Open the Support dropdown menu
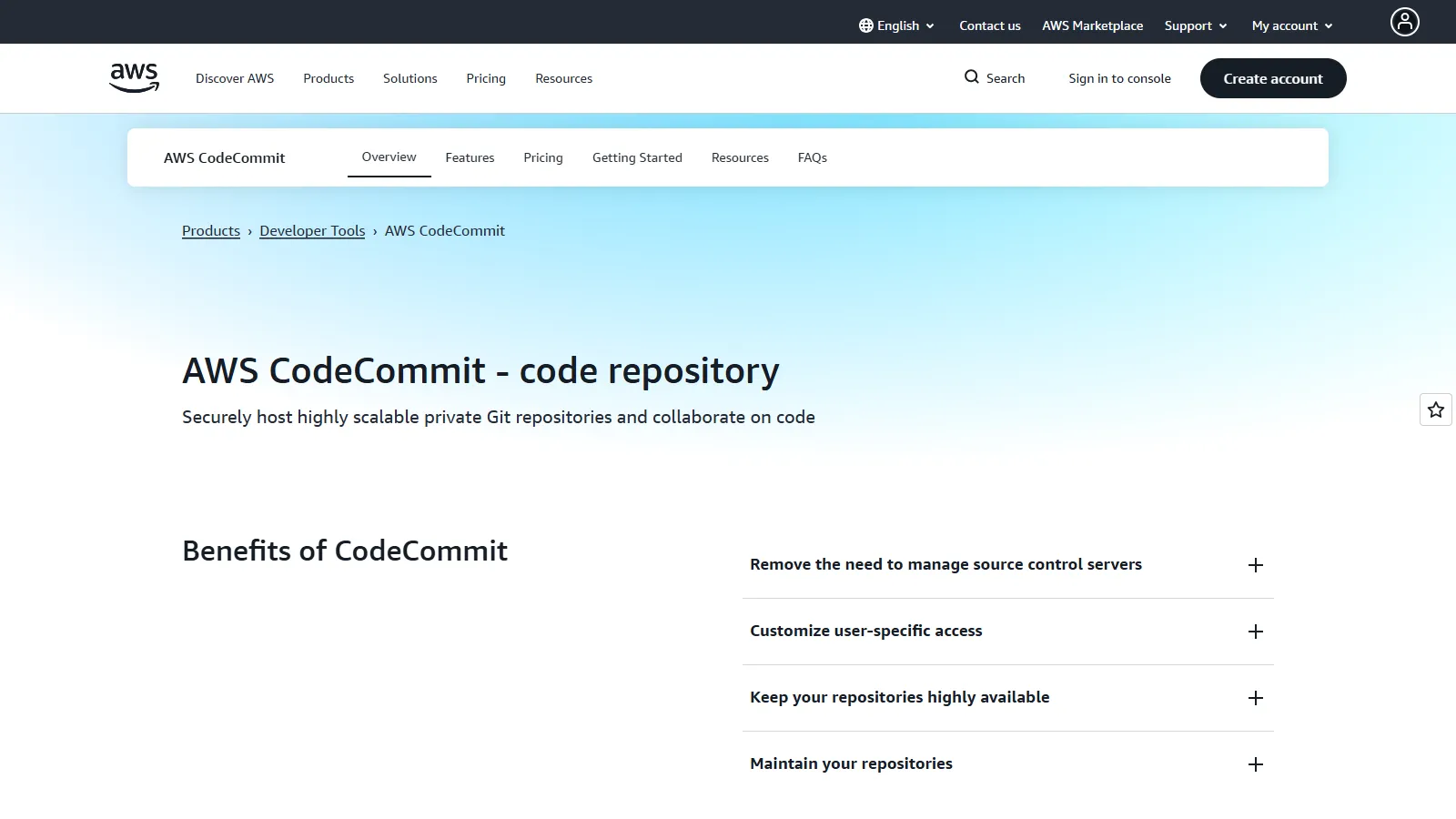This screenshot has height=819, width=1456. click(x=1195, y=25)
